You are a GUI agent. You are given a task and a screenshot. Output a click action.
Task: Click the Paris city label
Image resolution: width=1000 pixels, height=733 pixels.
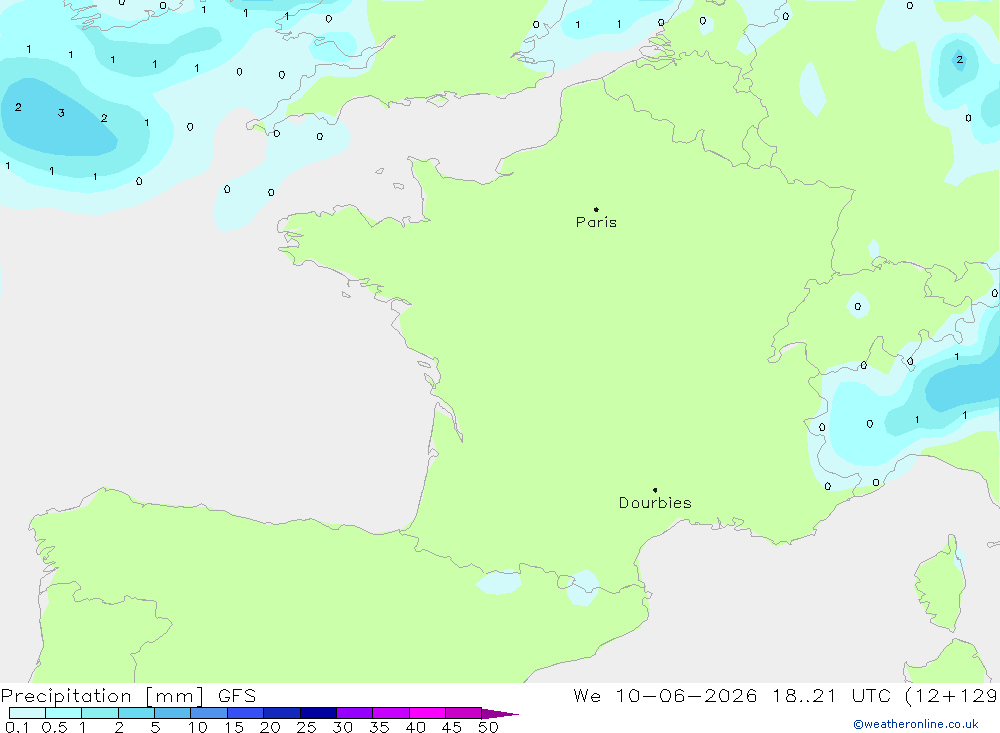click(596, 222)
